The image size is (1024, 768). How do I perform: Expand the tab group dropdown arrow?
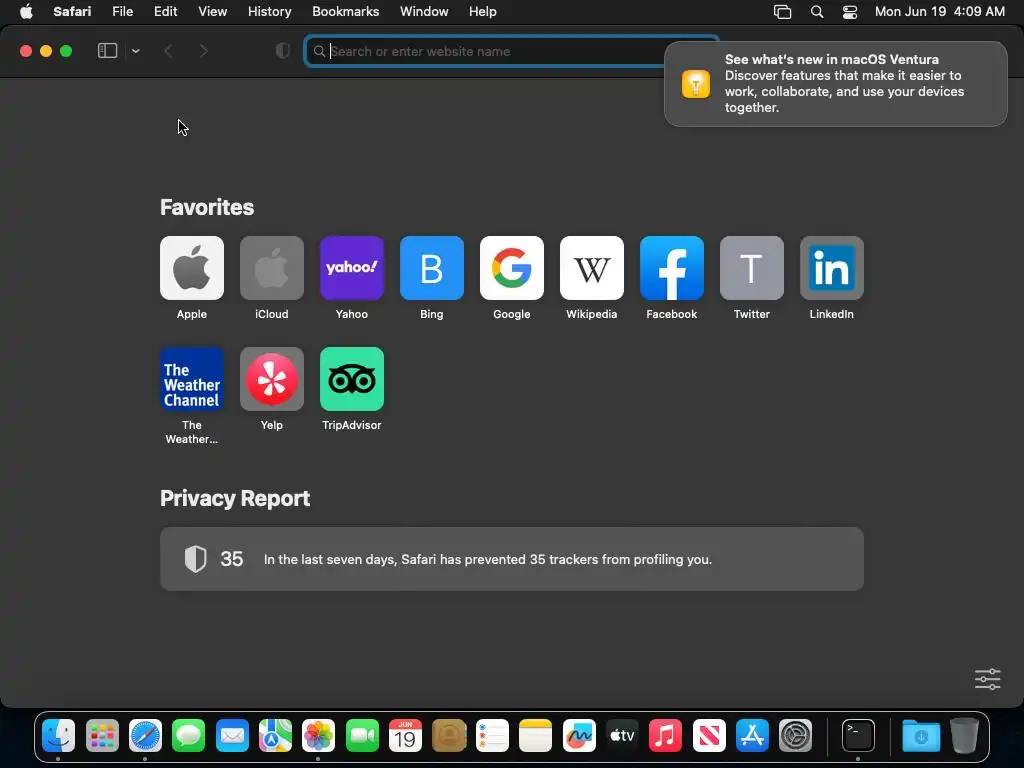click(135, 51)
